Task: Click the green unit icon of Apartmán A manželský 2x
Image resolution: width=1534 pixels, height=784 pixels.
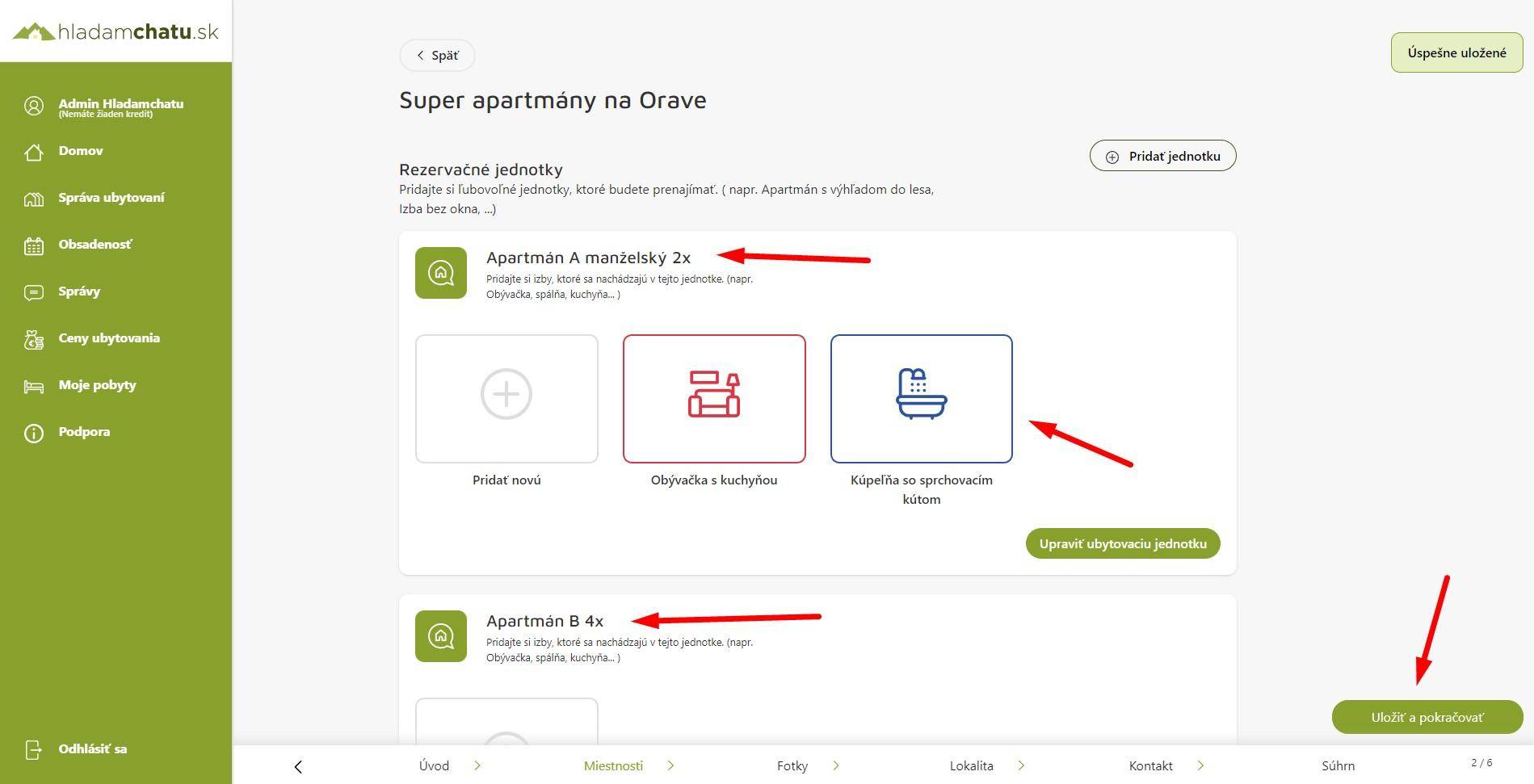Action: pos(441,273)
